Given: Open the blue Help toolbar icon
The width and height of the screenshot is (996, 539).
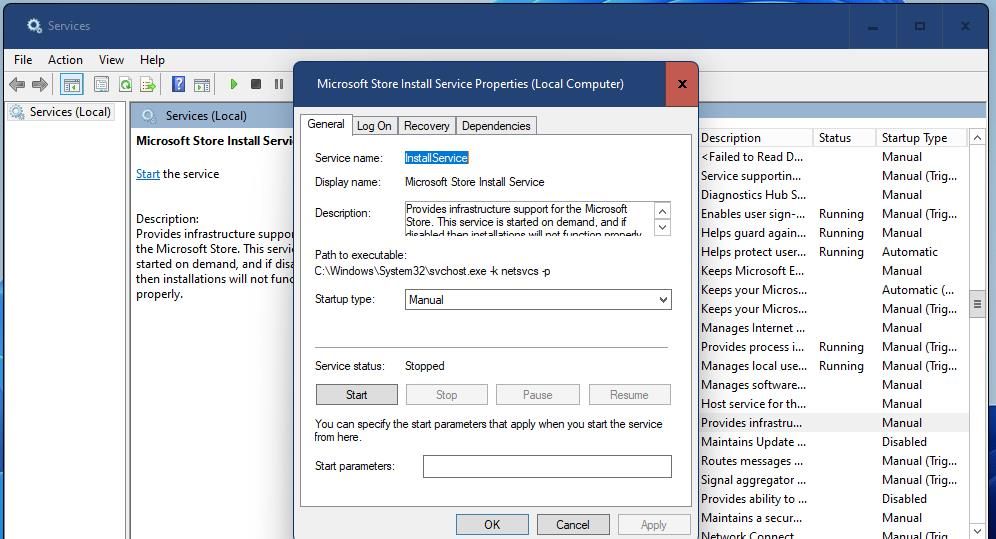Looking at the screenshot, I should click(178, 84).
